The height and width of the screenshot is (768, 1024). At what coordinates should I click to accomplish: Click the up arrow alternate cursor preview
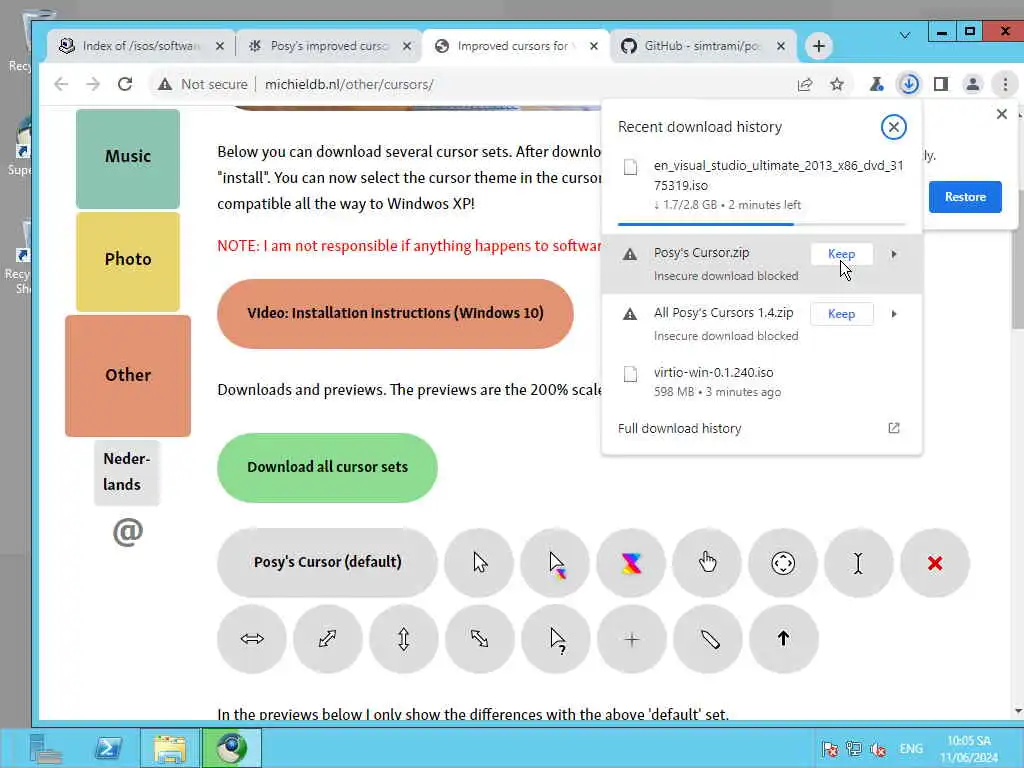pyautogui.click(x=784, y=639)
